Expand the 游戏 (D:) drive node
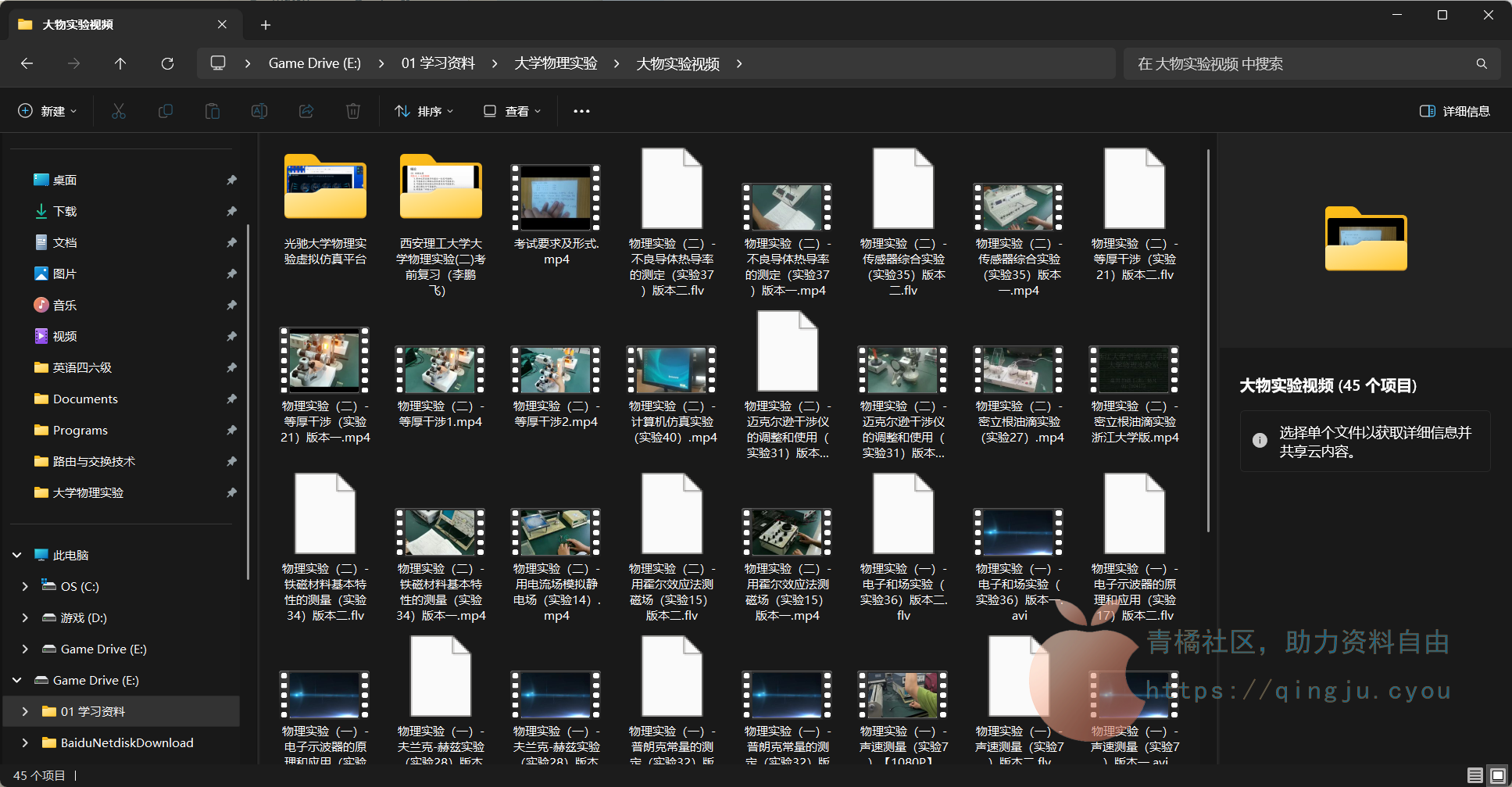Viewport: 1512px width, 787px height. pyautogui.click(x=25, y=617)
